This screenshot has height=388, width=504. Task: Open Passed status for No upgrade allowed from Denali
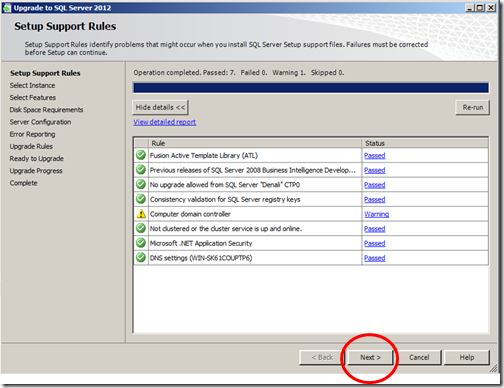(375, 185)
